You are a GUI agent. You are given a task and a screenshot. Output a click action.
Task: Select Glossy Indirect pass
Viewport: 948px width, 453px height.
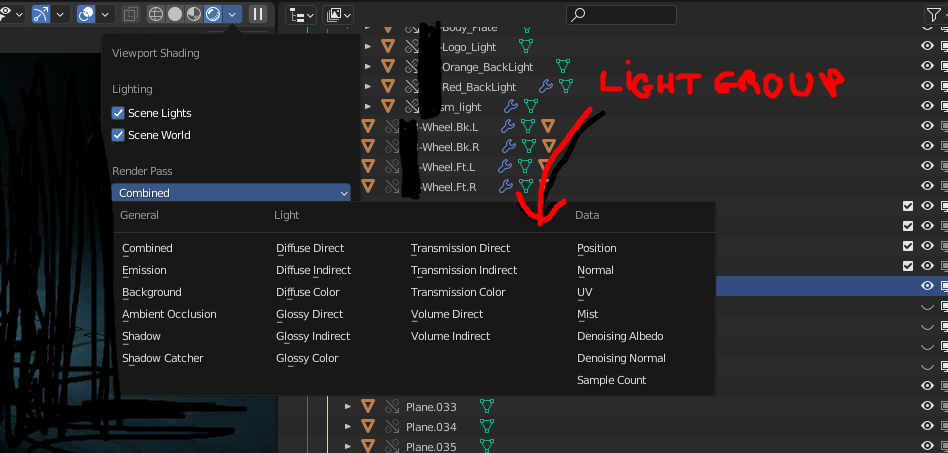[313, 336]
